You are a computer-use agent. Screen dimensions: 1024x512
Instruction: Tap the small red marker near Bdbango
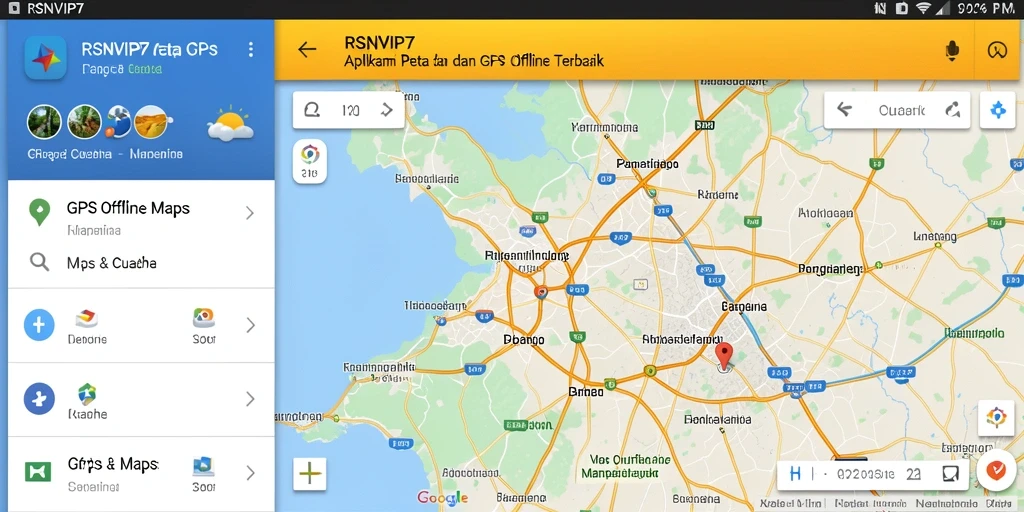[539, 292]
